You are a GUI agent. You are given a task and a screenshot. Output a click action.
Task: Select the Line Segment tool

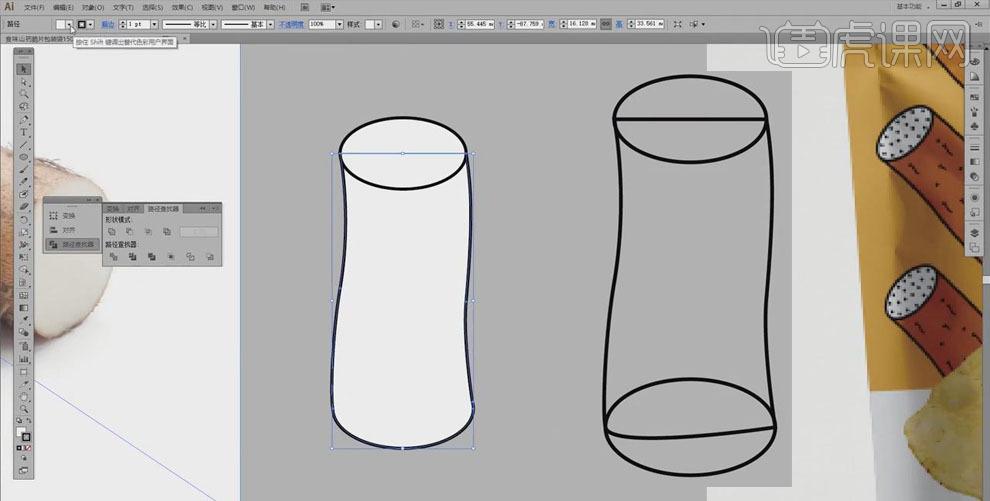[24, 144]
